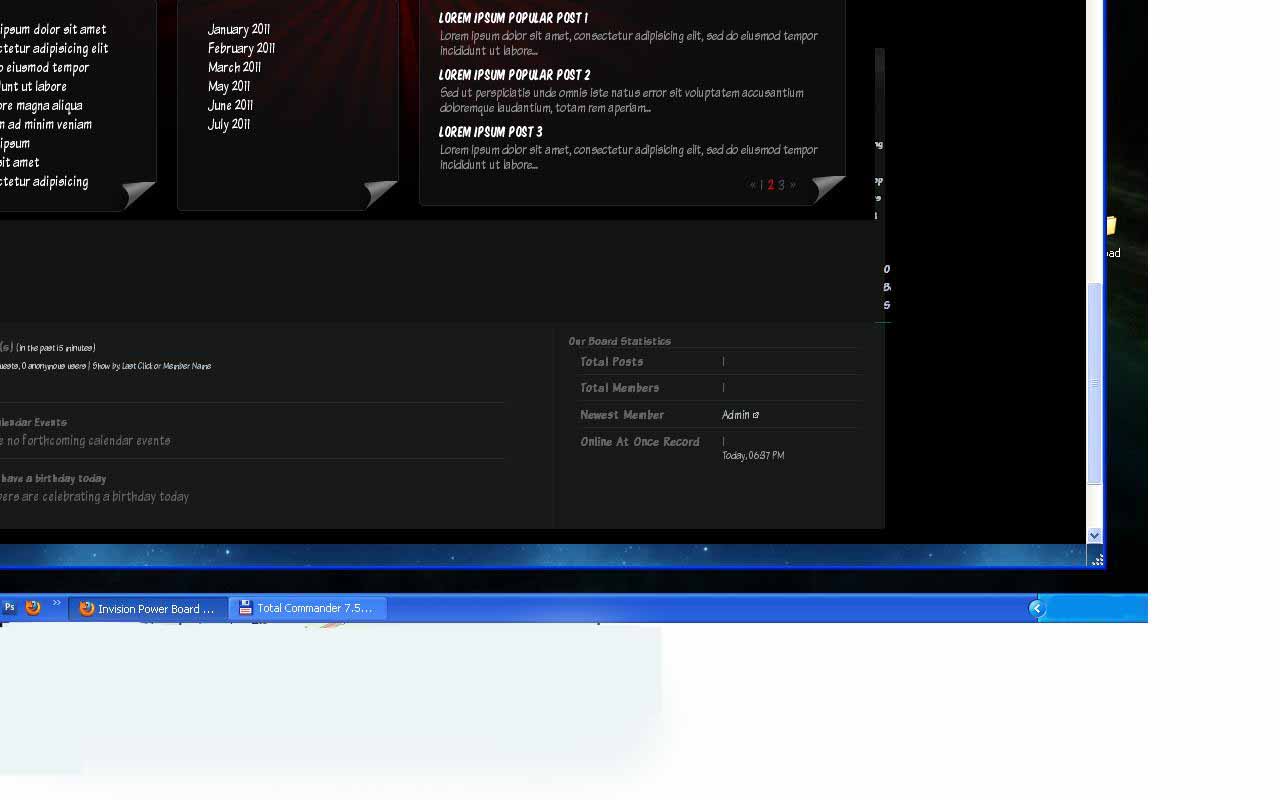
Task: Open July 2011 archive link
Action: click(x=229, y=125)
